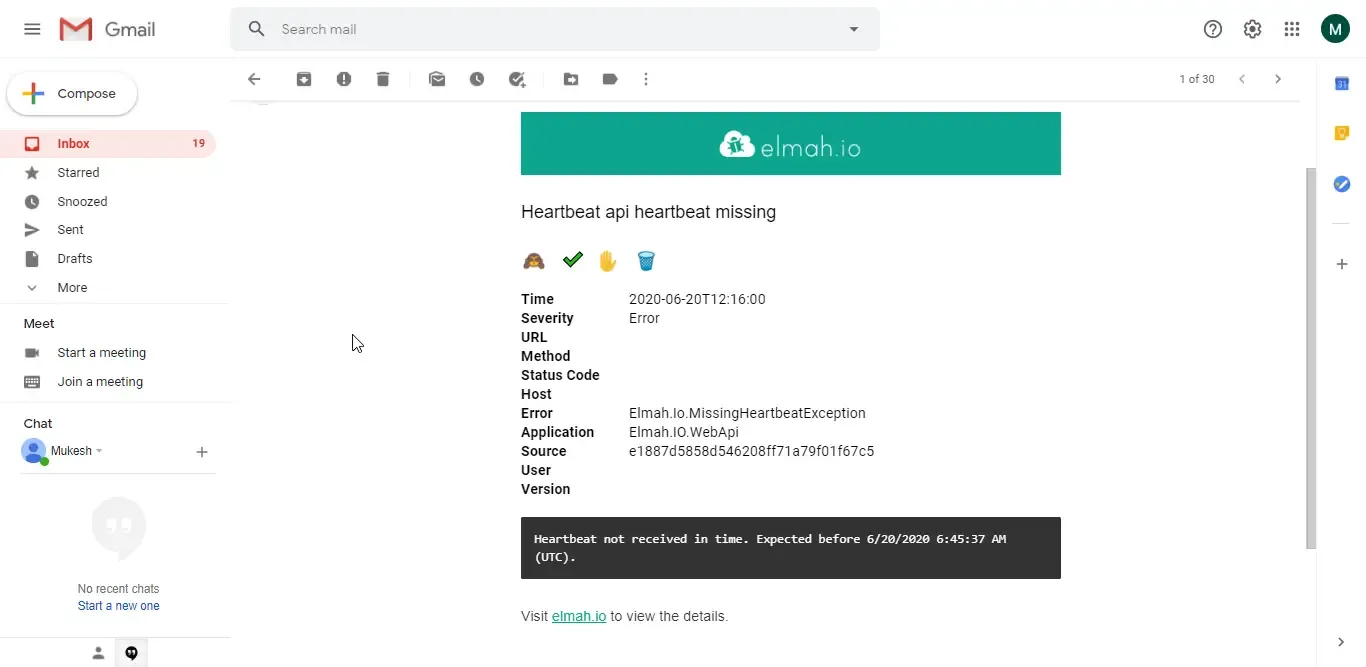This screenshot has width=1366, height=667.
Task: Open Google Calendar from the side panel
Action: (x=1342, y=84)
